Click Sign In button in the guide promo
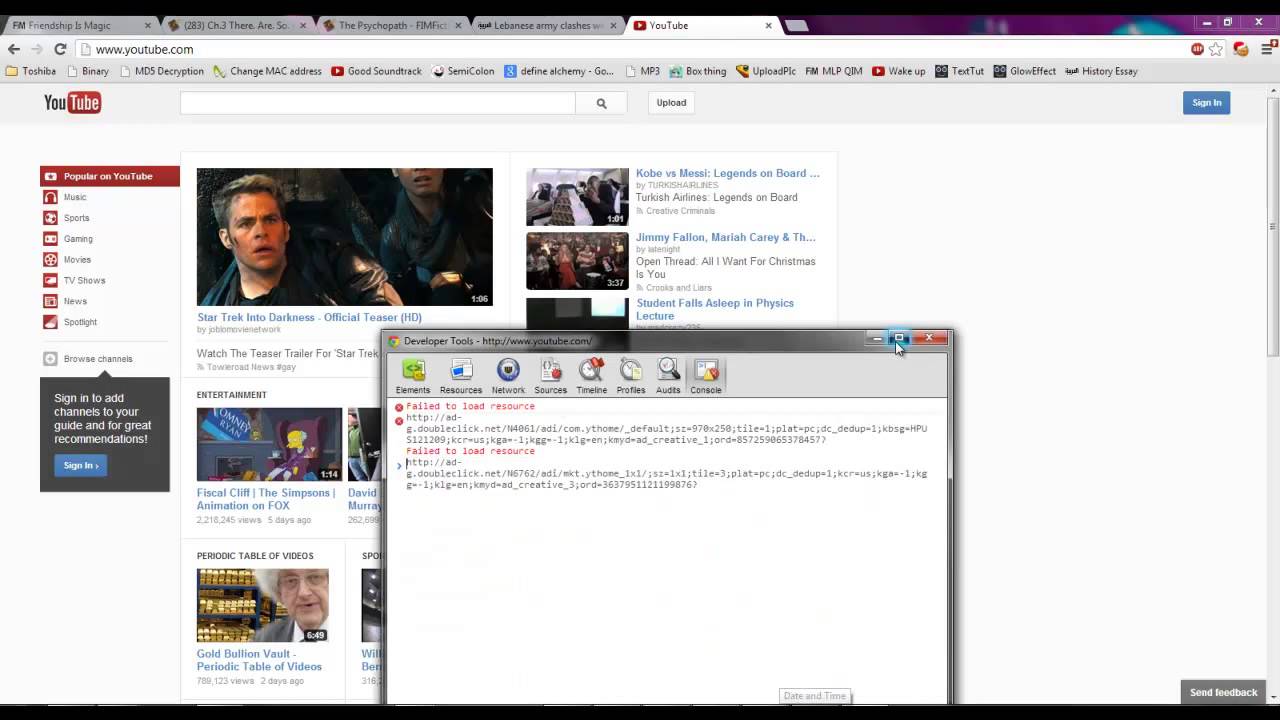The height and width of the screenshot is (720, 1280). 80,465
